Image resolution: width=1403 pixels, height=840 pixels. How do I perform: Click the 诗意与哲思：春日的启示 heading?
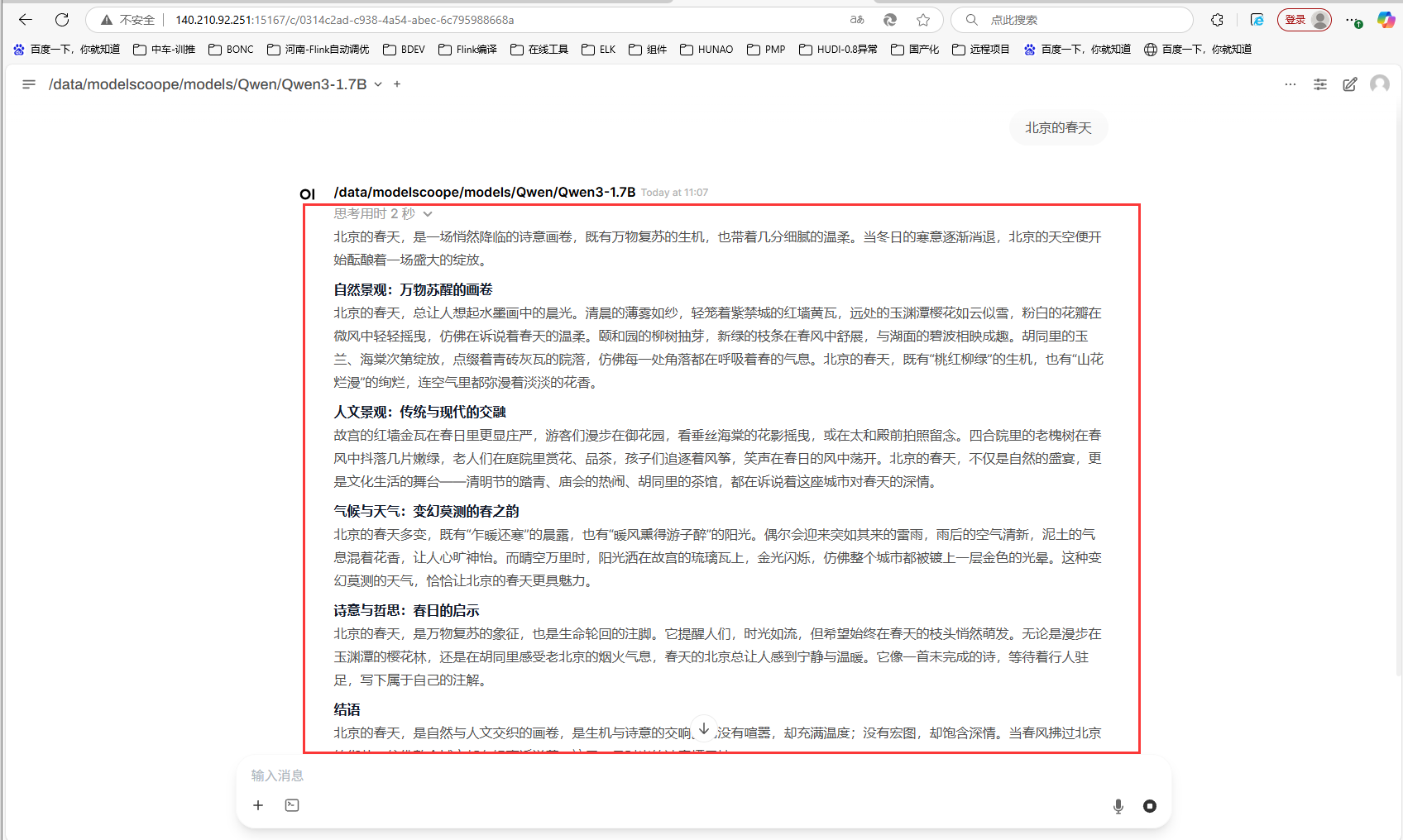pos(406,611)
